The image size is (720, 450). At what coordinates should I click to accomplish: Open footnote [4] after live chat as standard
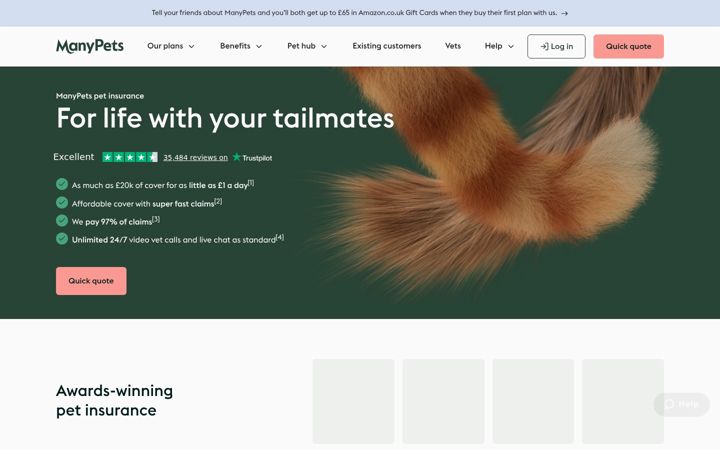280,237
